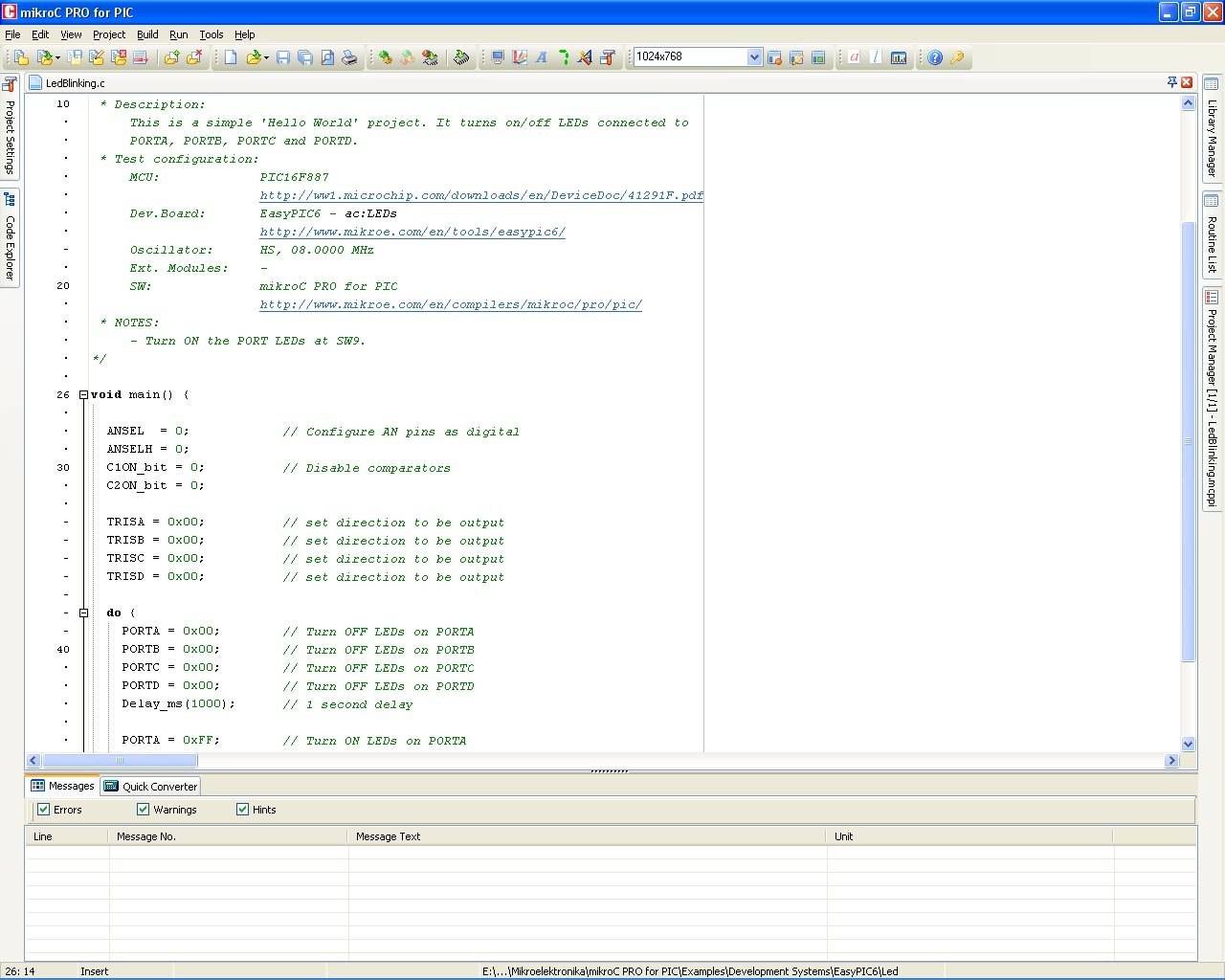Open the 1024x768 layout dropdown
1225x980 pixels.
(x=754, y=57)
